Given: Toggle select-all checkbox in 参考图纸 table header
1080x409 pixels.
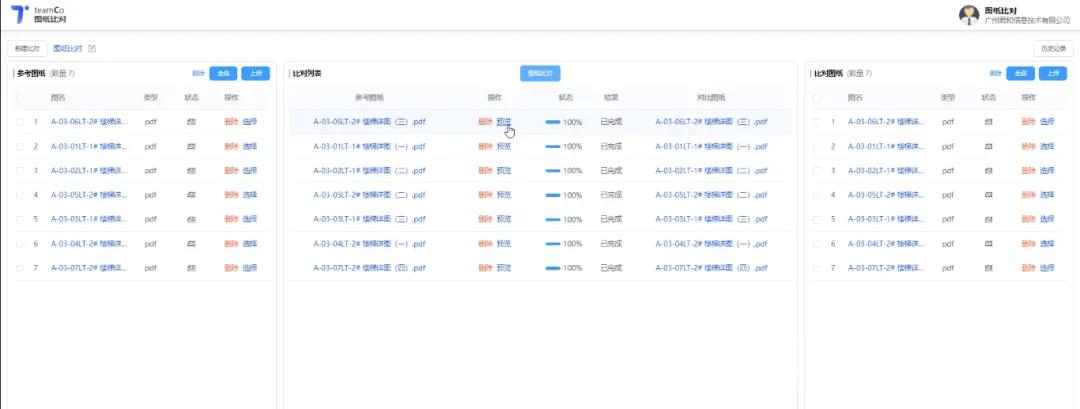Looking at the screenshot, I should 20,98.
